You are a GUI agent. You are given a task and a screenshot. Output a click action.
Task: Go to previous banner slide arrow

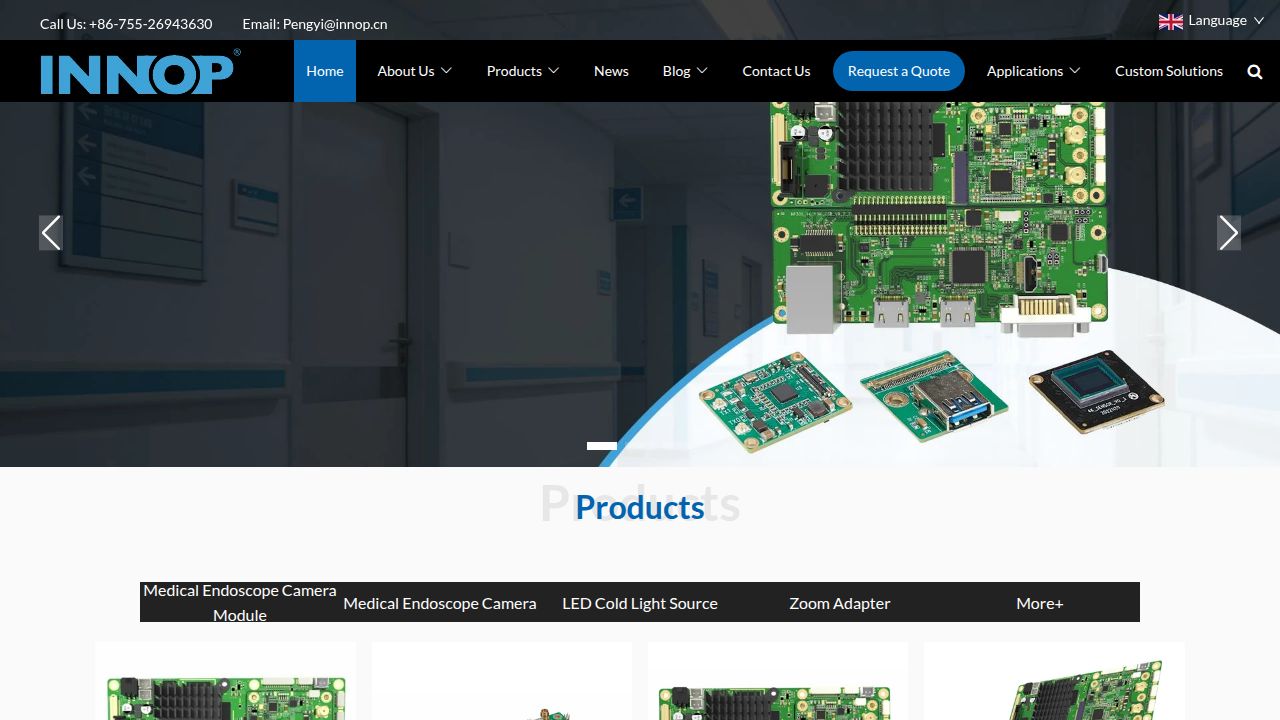(x=51, y=233)
